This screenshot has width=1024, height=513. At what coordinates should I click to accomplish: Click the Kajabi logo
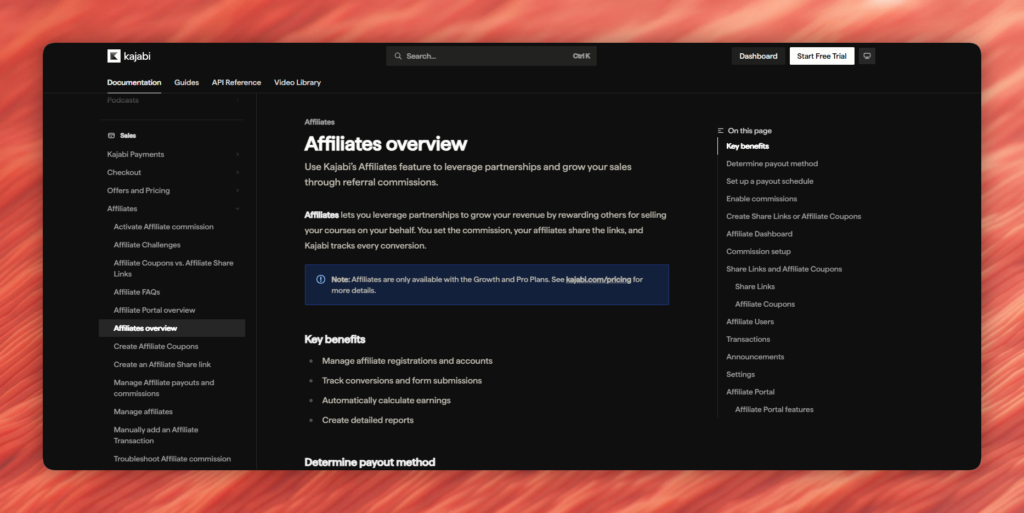click(x=129, y=56)
